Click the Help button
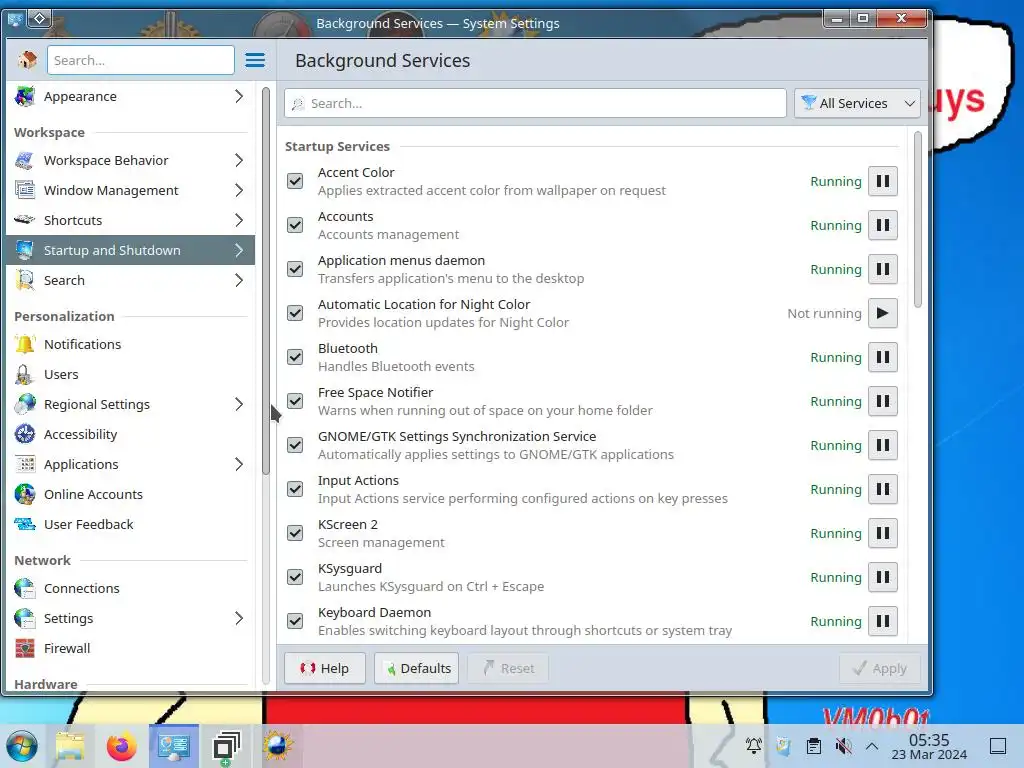1024x768 pixels. [325, 668]
